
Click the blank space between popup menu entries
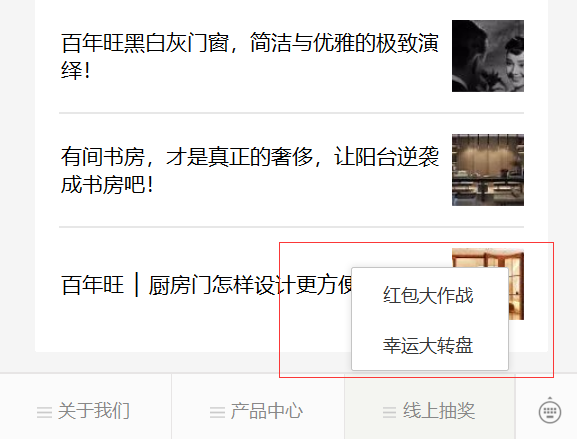430,320
